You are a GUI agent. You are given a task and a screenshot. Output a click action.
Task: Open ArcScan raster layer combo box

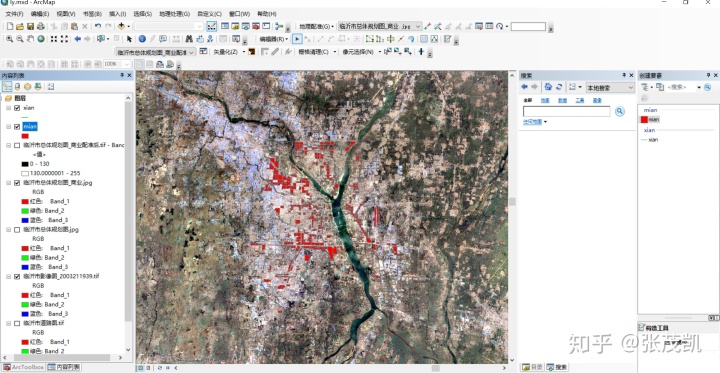point(156,52)
